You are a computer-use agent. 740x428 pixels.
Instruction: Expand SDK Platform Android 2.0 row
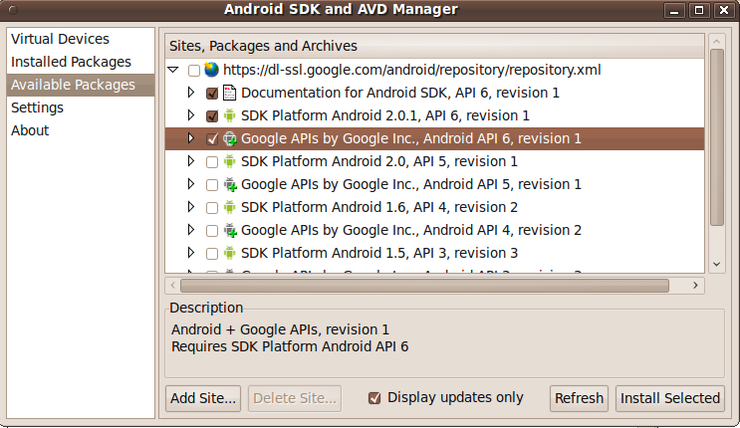coord(191,161)
